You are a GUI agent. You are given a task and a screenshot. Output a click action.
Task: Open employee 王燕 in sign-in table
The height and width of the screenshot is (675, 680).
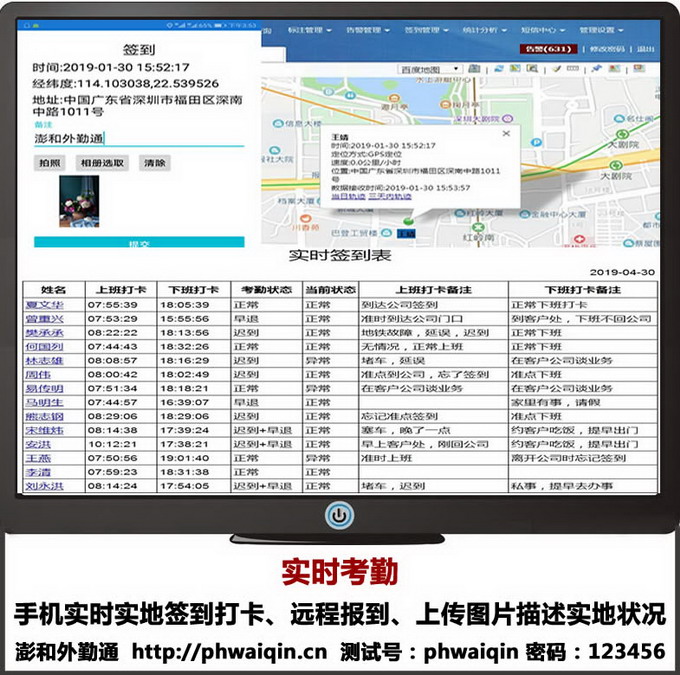point(38,458)
